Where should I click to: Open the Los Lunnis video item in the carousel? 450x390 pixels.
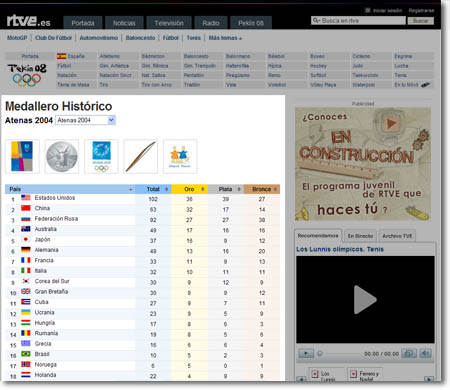coord(326,375)
